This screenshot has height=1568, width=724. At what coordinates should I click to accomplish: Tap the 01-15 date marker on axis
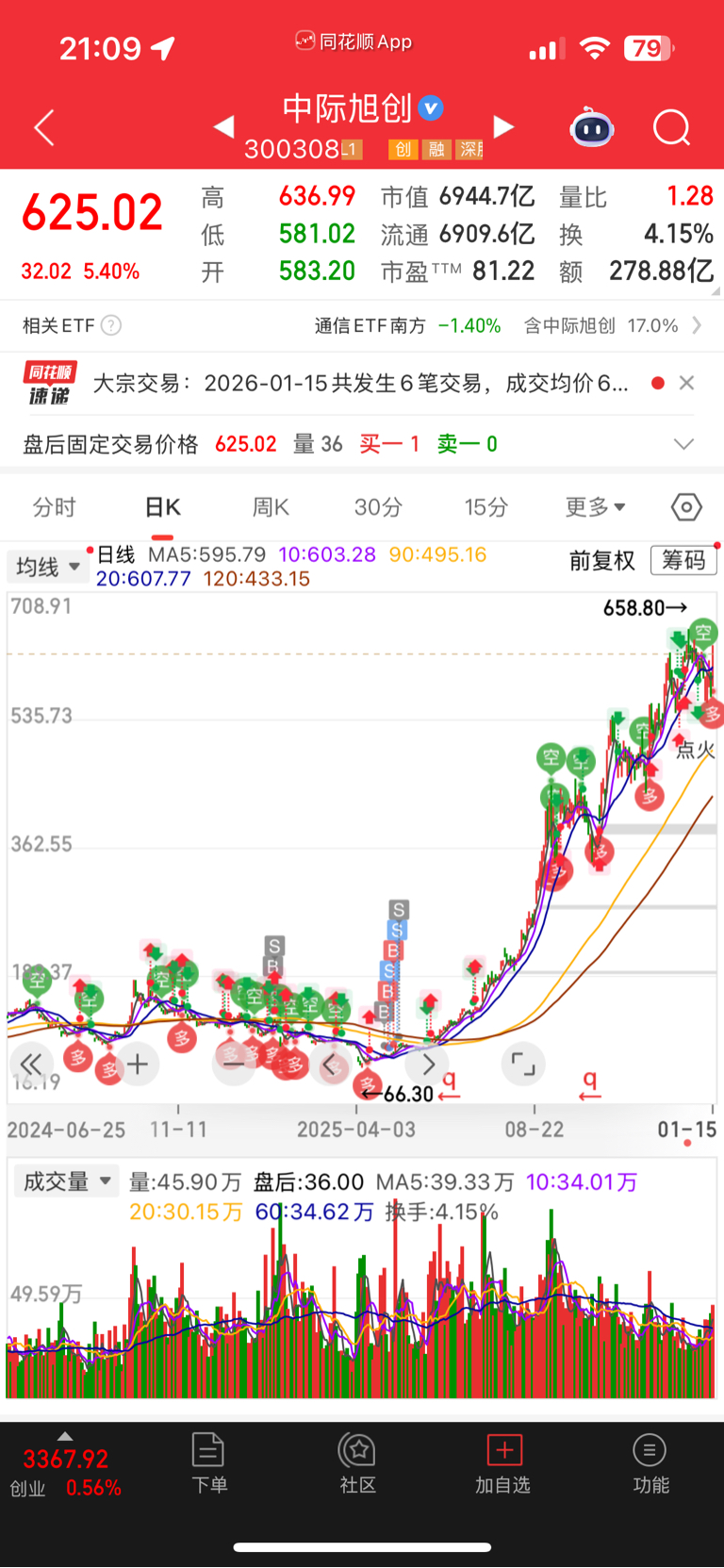(687, 1129)
